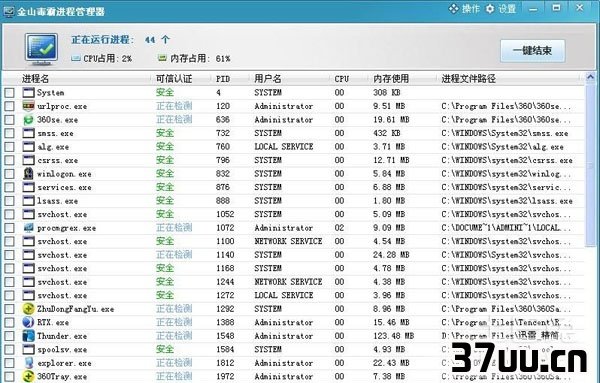
Task: Click the monitor checkmark icon in header
Action: click(x=41, y=48)
